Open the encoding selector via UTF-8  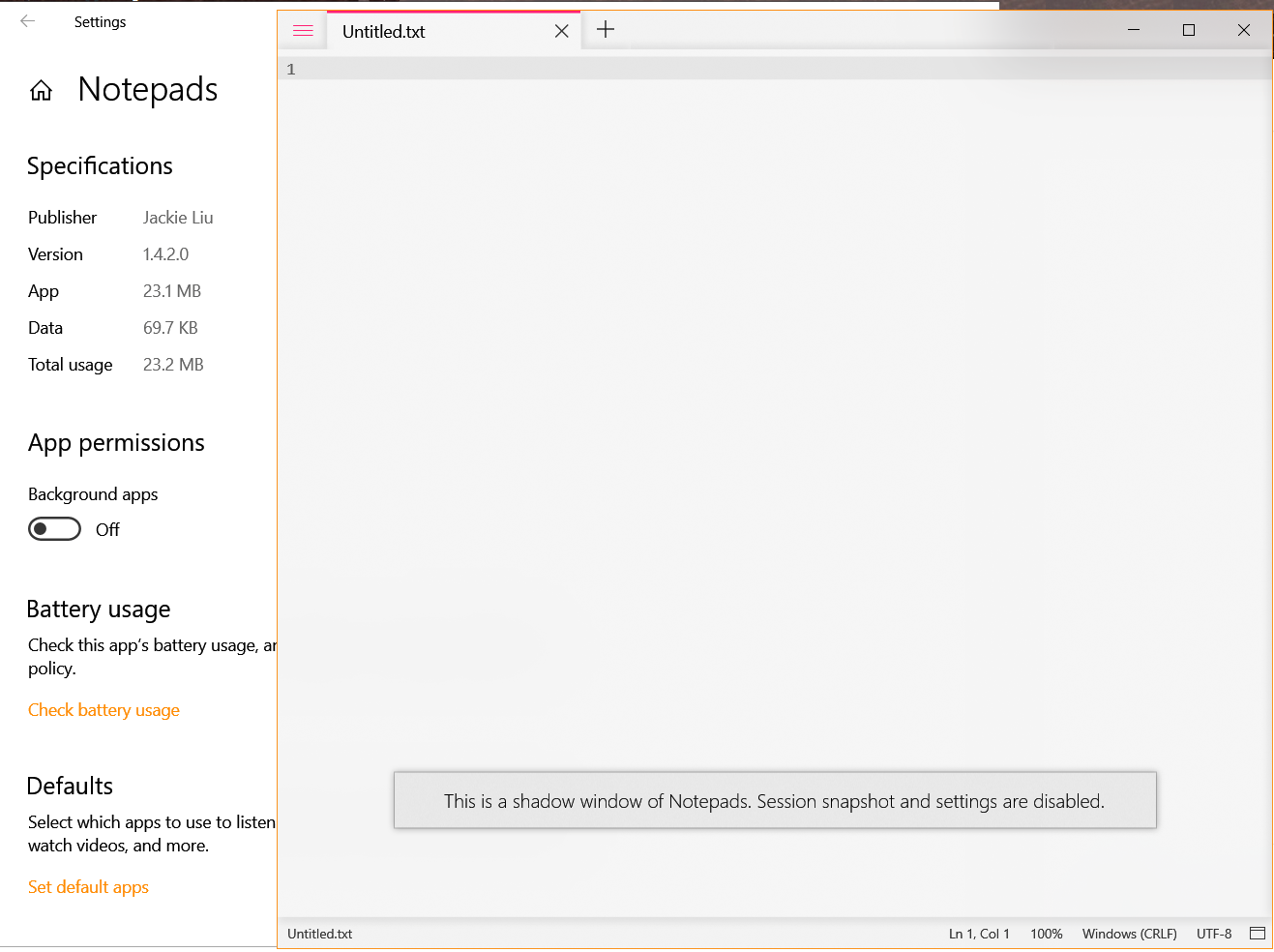[1213, 933]
